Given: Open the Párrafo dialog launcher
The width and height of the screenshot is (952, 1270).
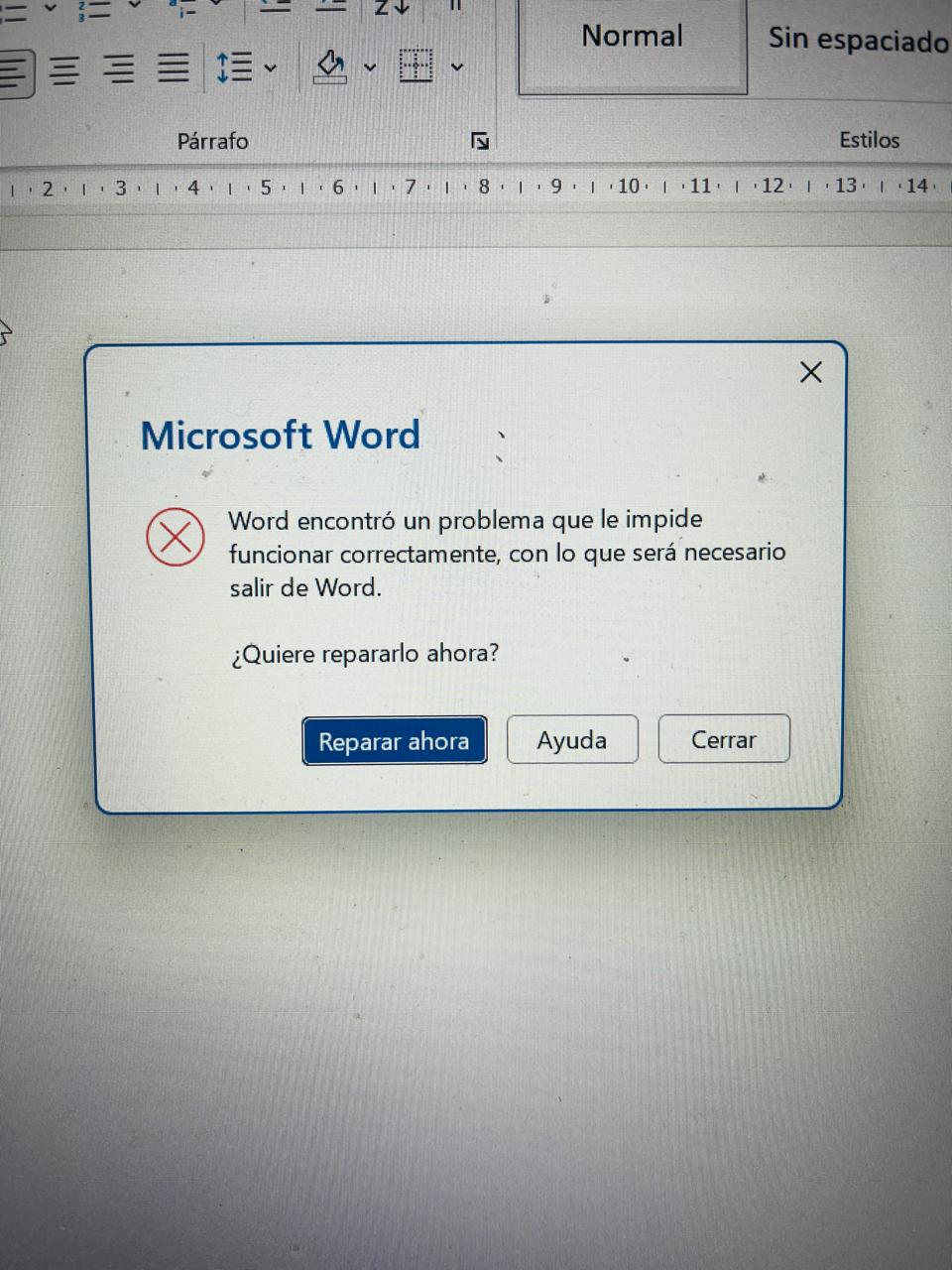Looking at the screenshot, I should (480, 141).
